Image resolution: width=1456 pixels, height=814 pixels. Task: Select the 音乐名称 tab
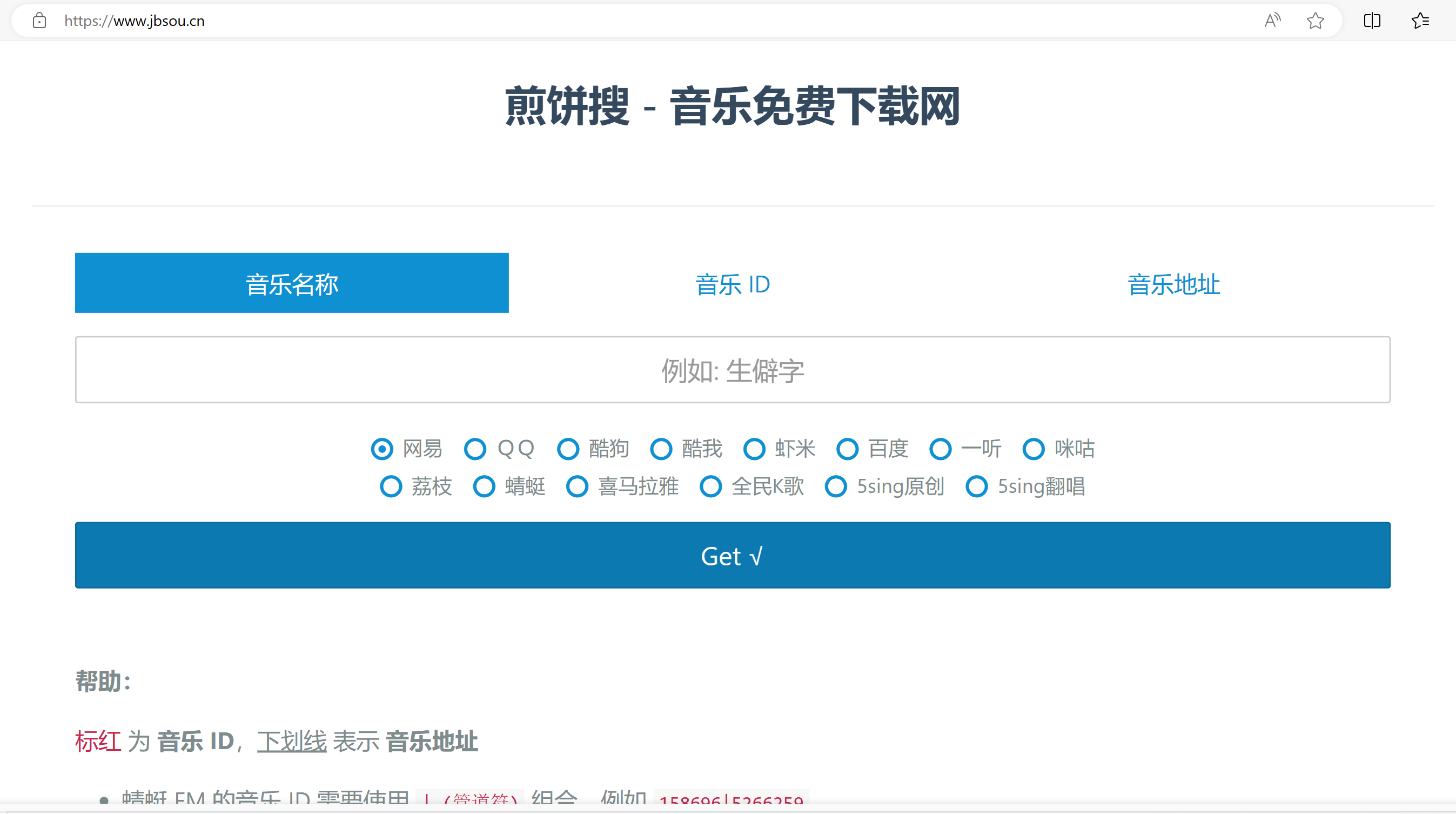click(x=292, y=283)
